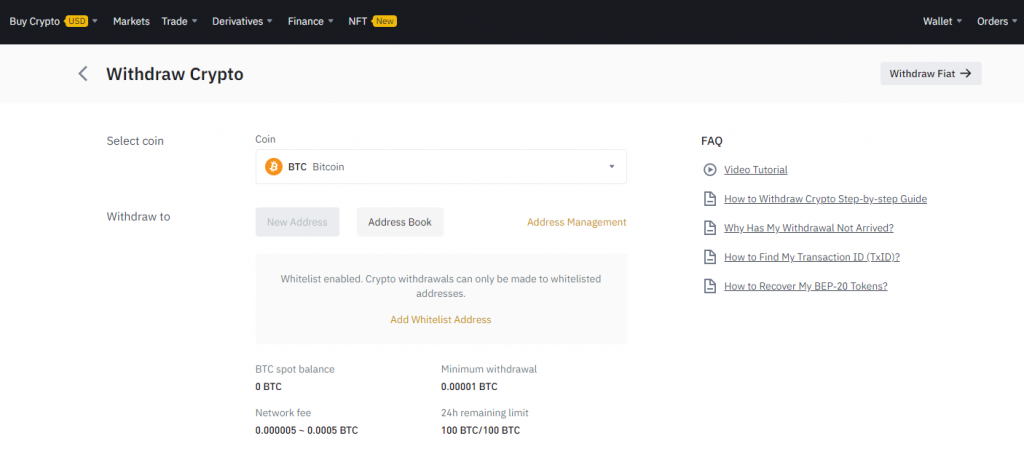Select the New Address button
Screen dimensions: 1024x457
[297, 222]
